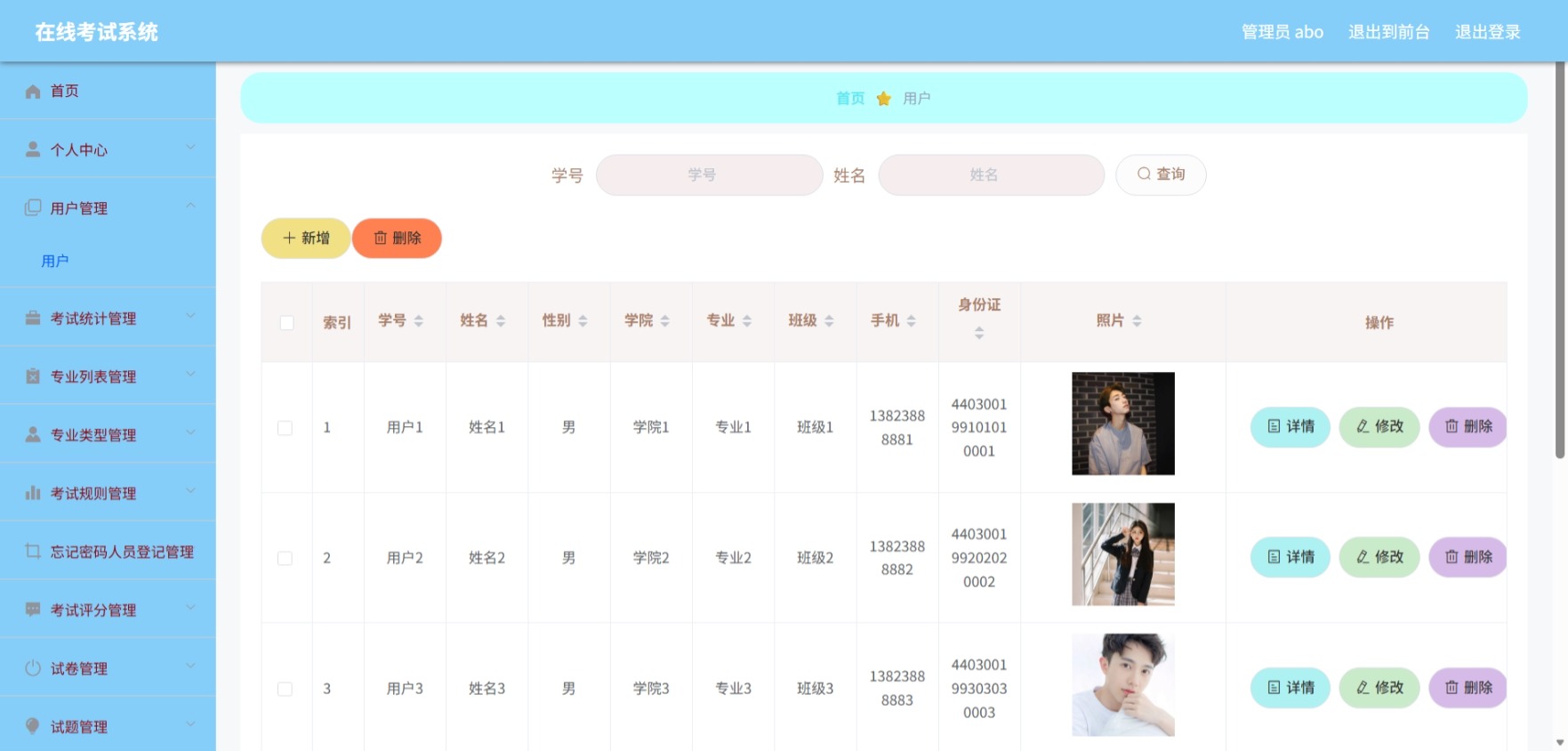This screenshot has height=751, width=1568.
Task: Click the star icon in breadcrumb bar
Action: [x=883, y=99]
